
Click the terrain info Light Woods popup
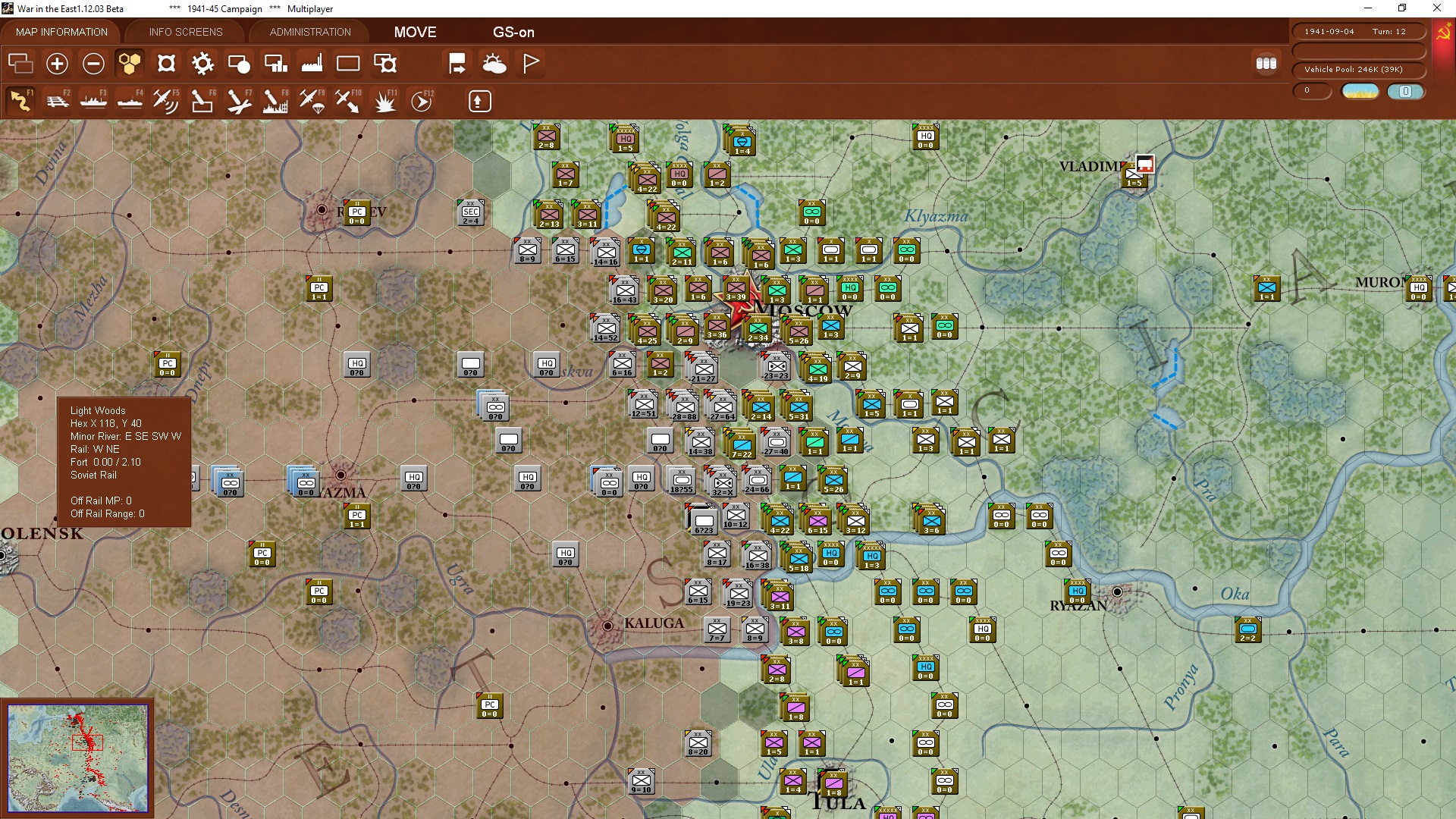coord(124,462)
